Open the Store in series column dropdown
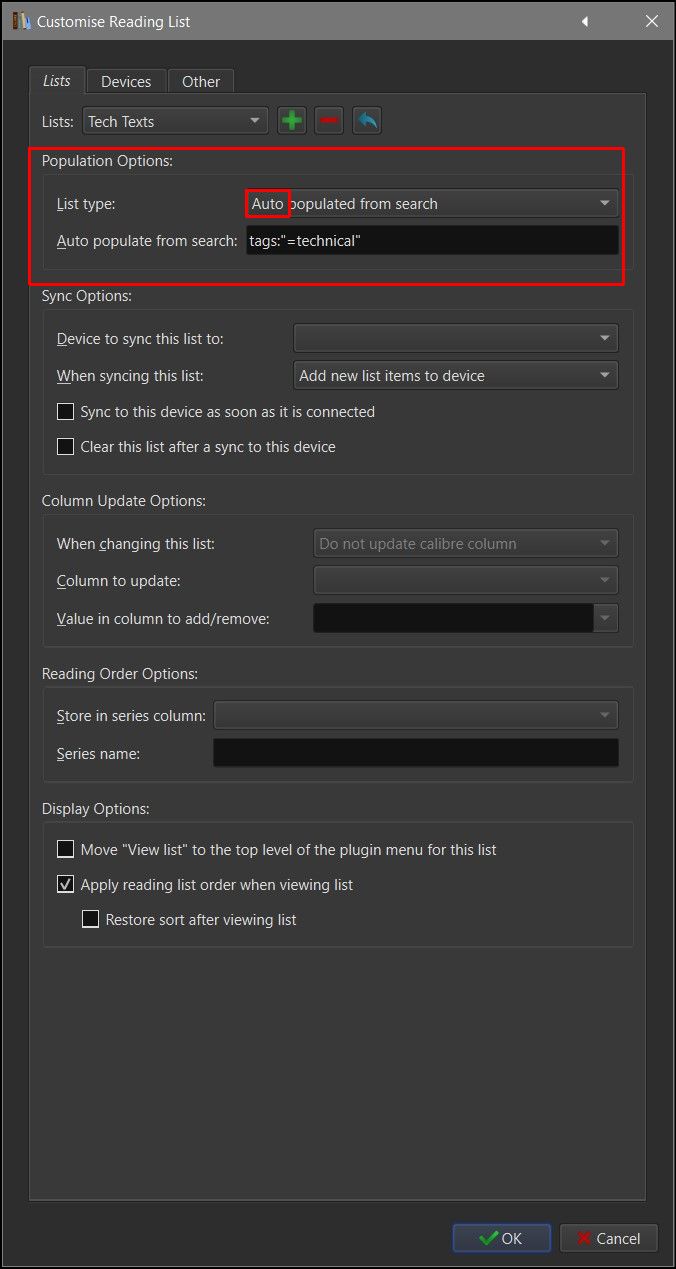Viewport: 676px width, 1269px height. tap(415, 715)
